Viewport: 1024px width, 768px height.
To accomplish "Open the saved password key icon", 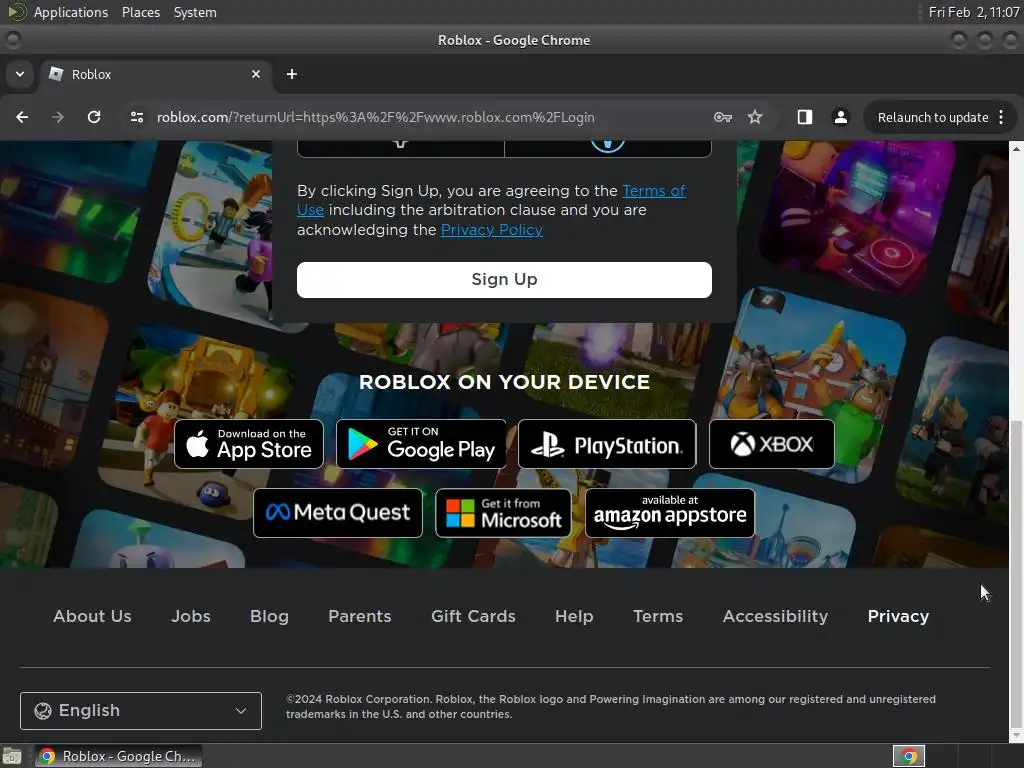I will tap(722, 117).
